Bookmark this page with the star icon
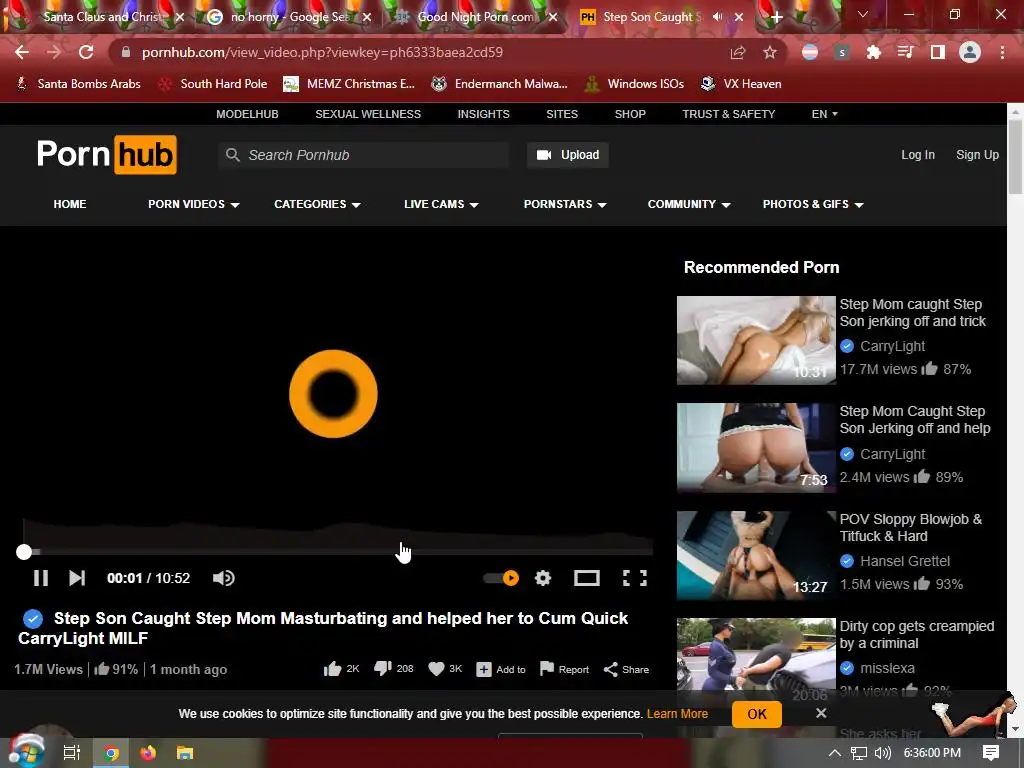The image size is (1024, 768). 770,52
